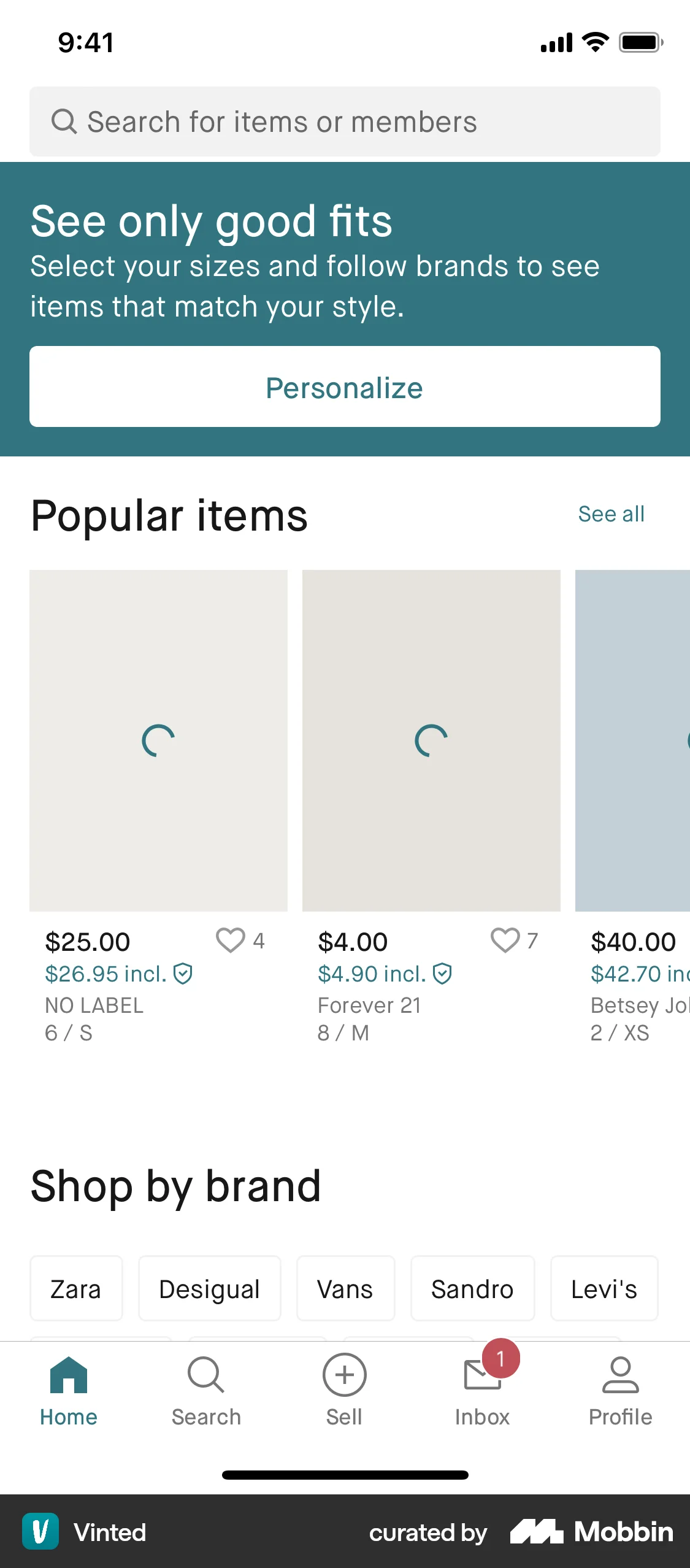The height and width of the screenshot is (1568, 690).
Task: Tap the buyer protection shield next to $26.95
Action: click(184, 974)
